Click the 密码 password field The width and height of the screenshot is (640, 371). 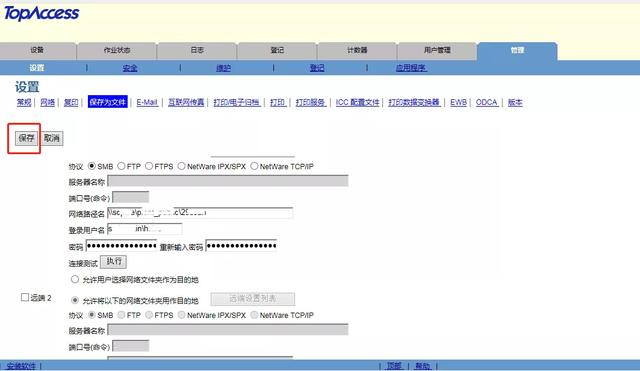click(121, 245)
